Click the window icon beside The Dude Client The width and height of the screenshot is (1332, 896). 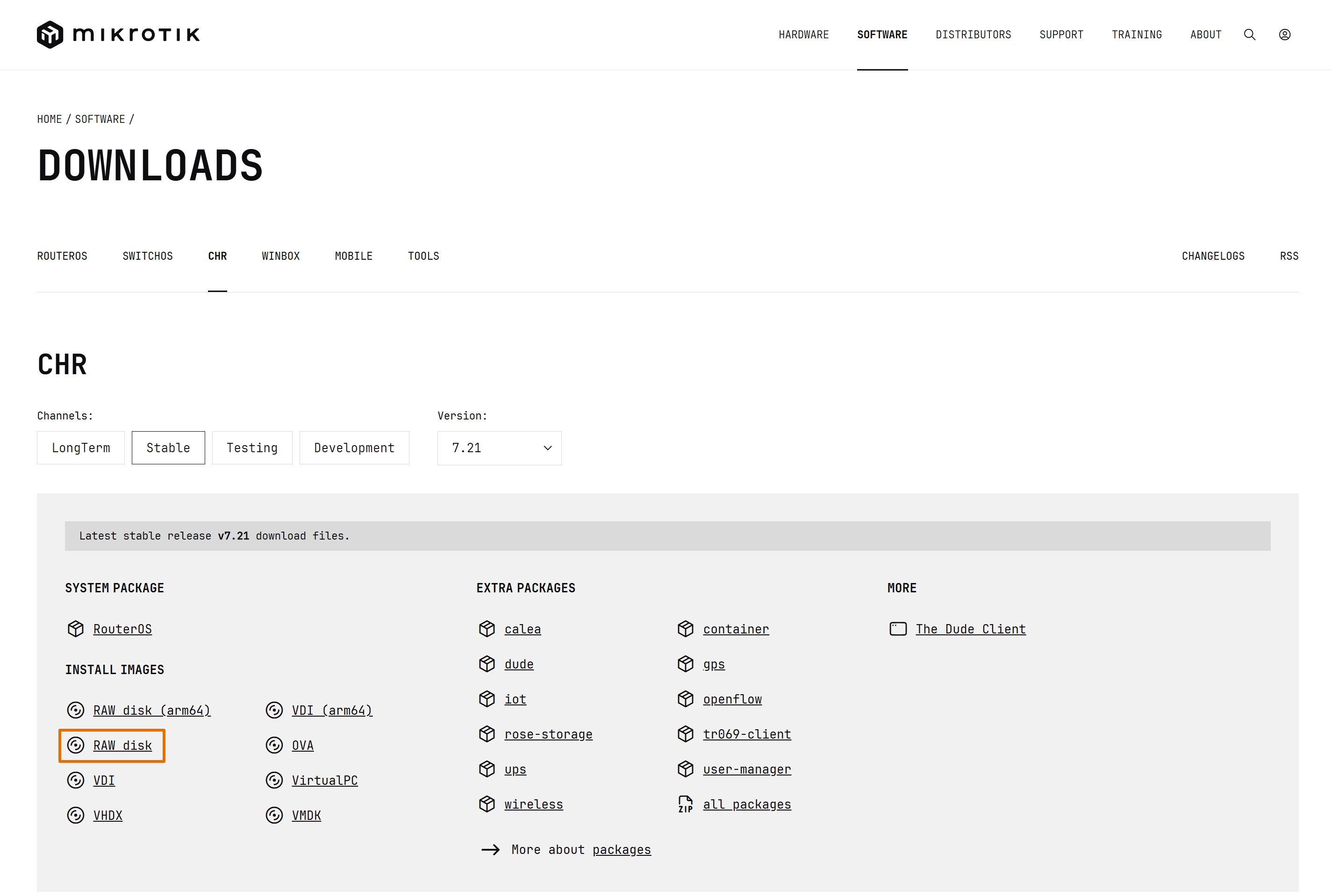coord(897,629)
